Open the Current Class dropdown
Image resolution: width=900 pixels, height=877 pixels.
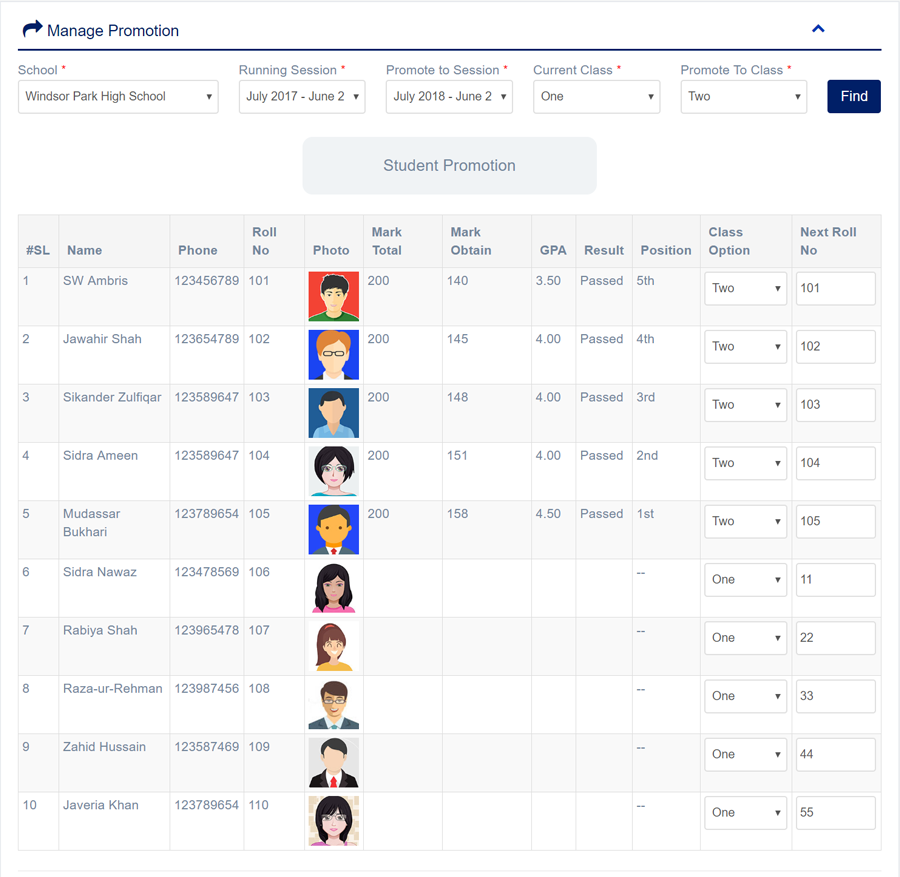click(x=596, y=97)
